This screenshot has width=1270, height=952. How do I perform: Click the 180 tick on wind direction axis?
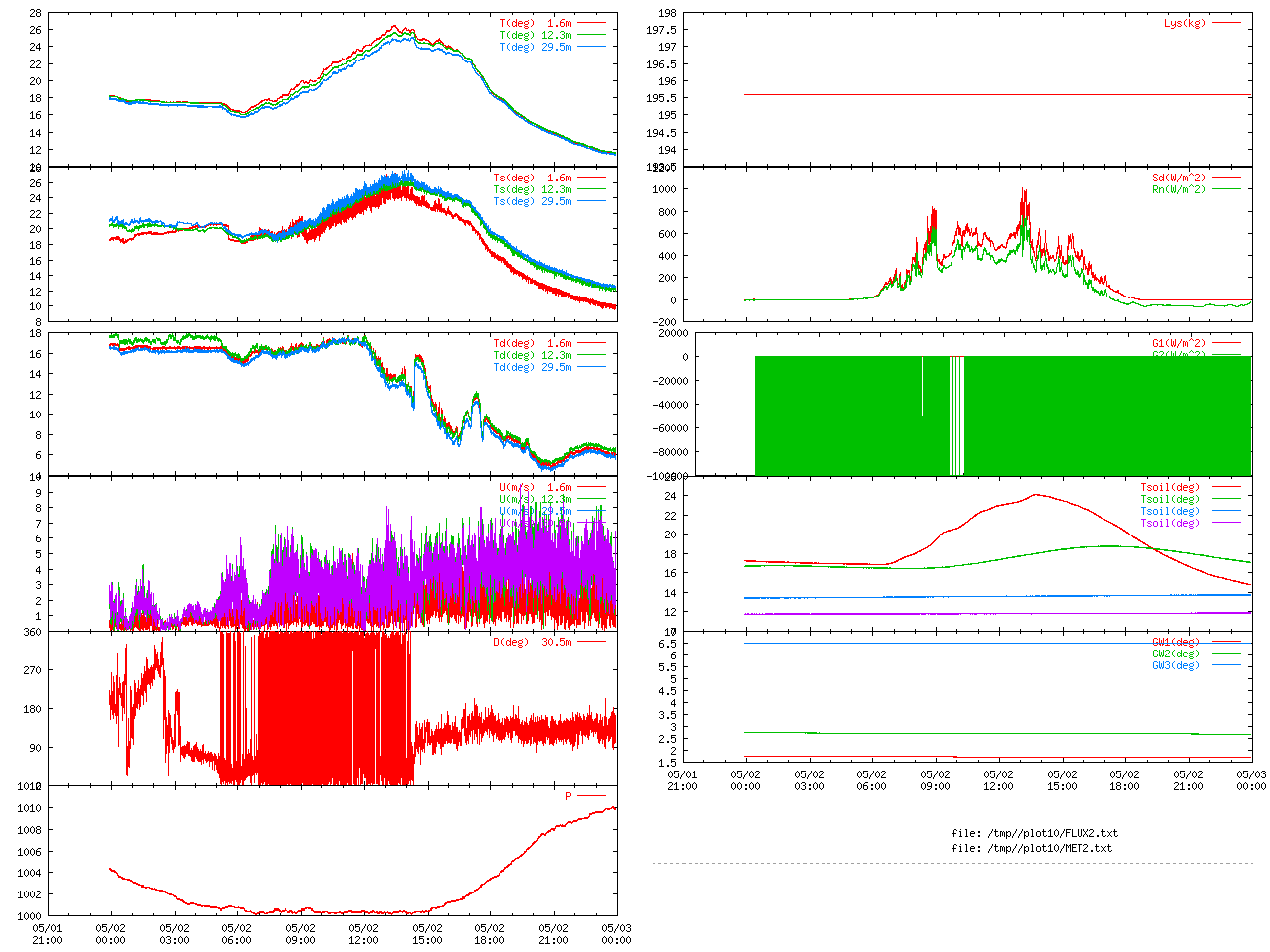(33, 709)
